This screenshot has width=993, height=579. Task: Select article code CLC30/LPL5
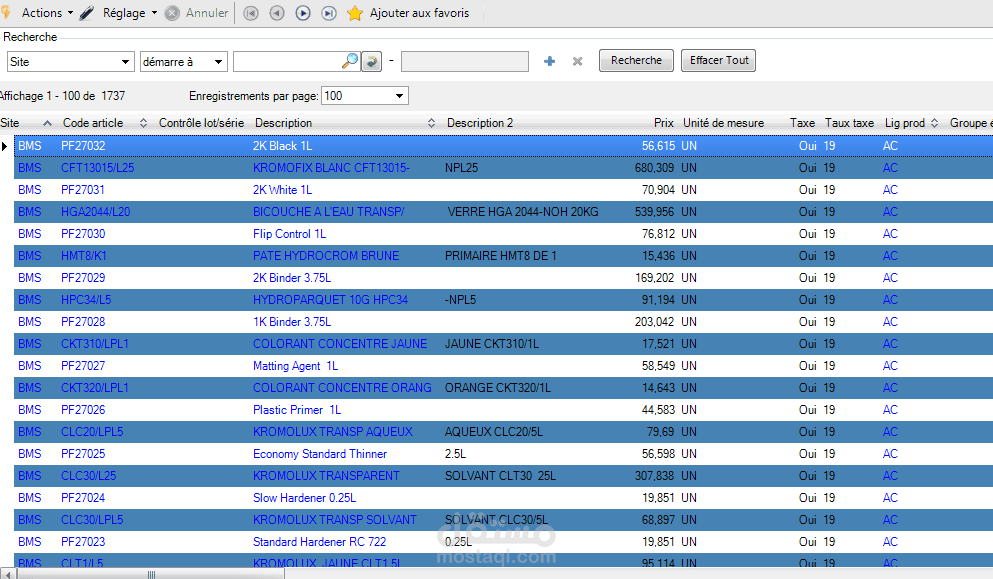[92, 520]
